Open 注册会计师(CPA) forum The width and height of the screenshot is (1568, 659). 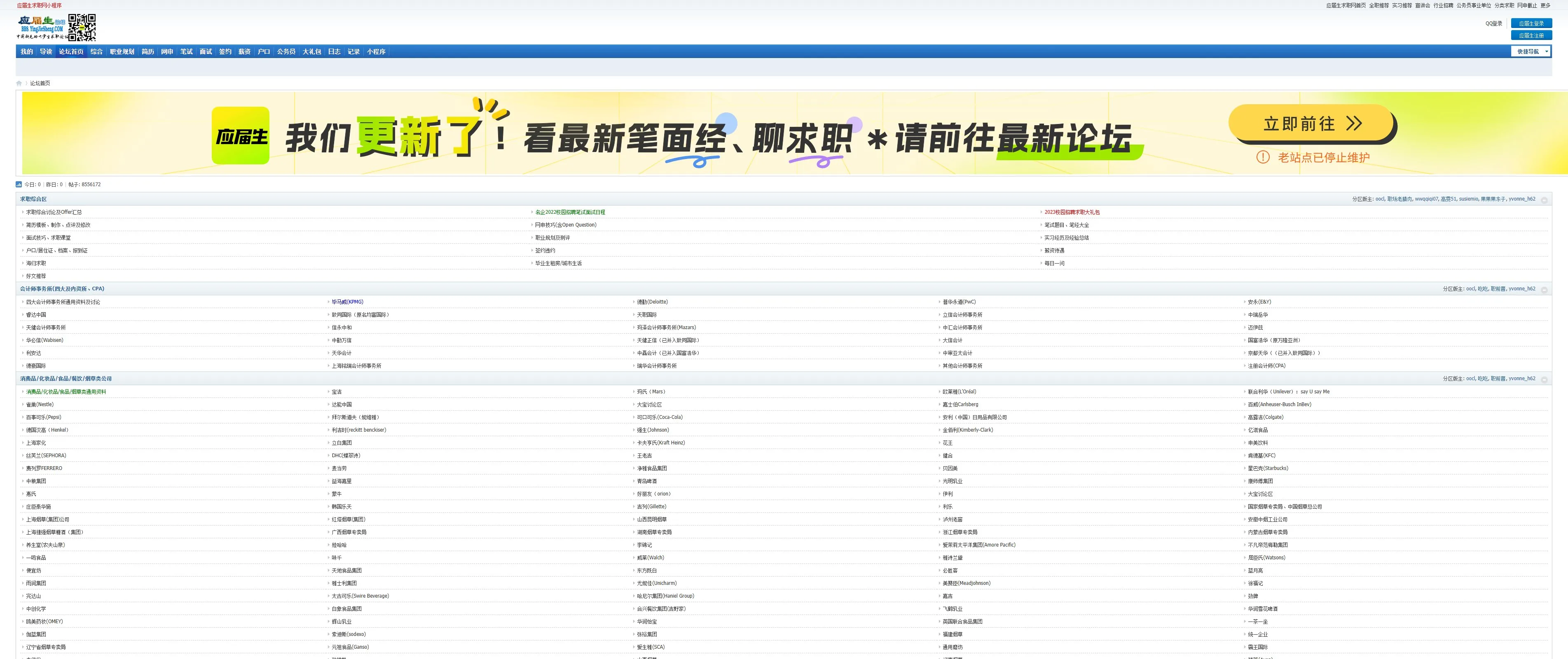1267,366
